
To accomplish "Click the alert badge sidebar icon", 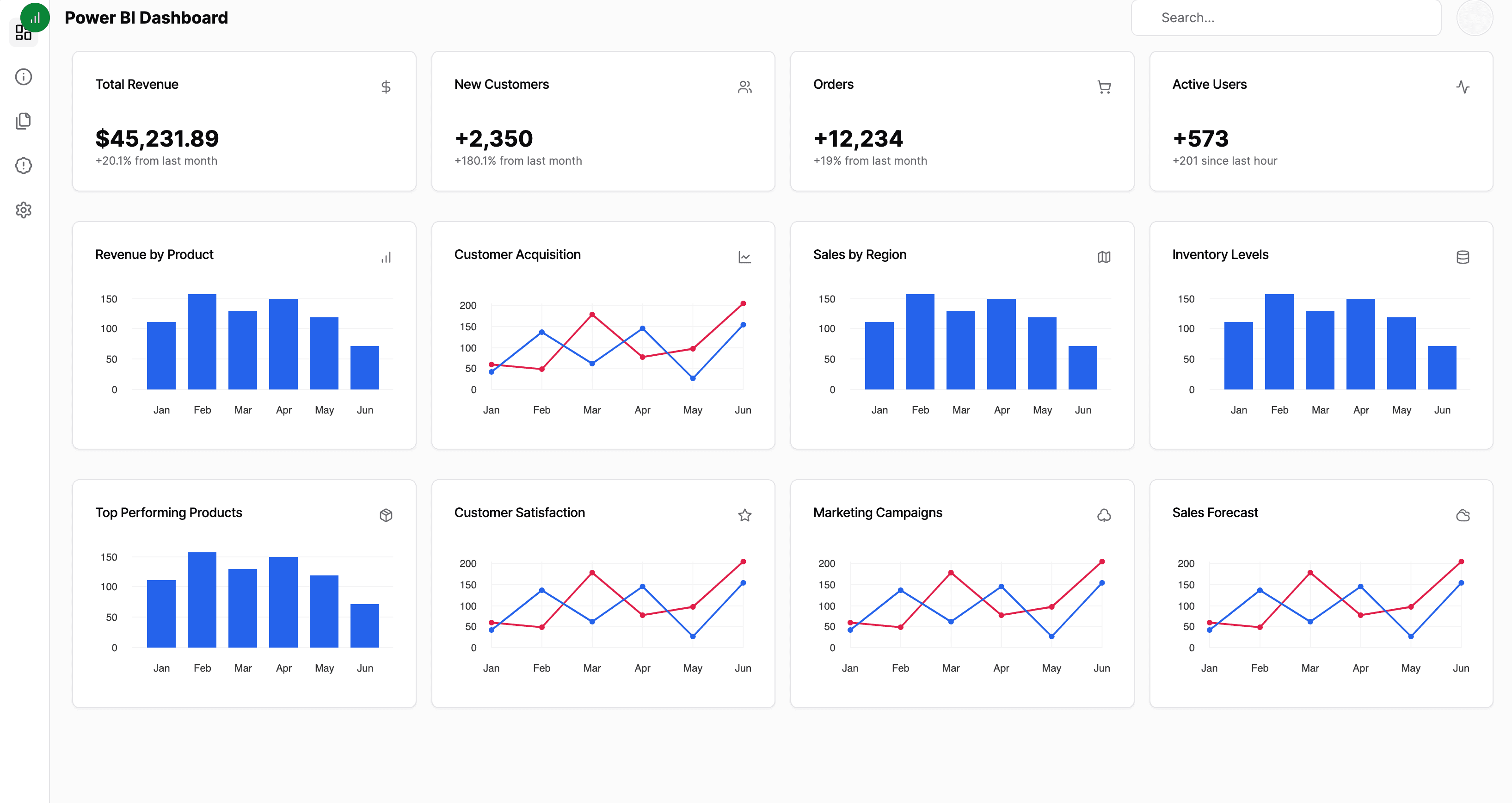I will (x=24, y=166).
